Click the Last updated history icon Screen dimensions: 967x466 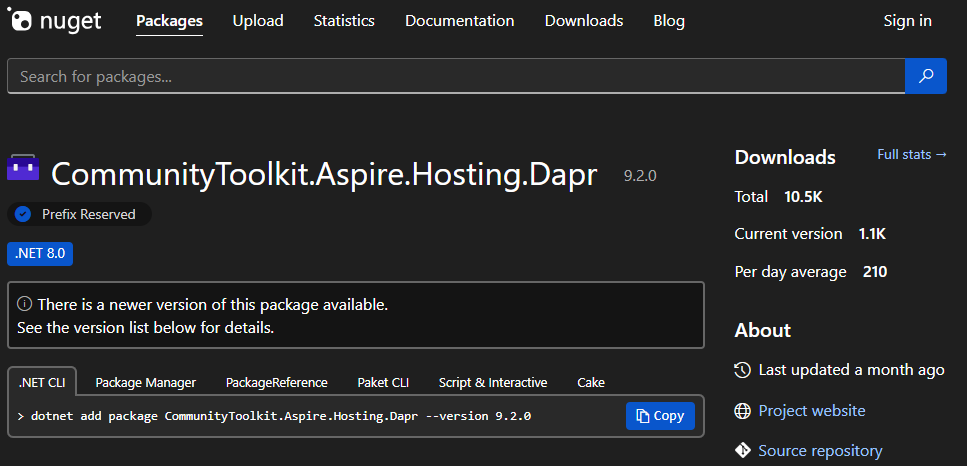click(743, 370)
